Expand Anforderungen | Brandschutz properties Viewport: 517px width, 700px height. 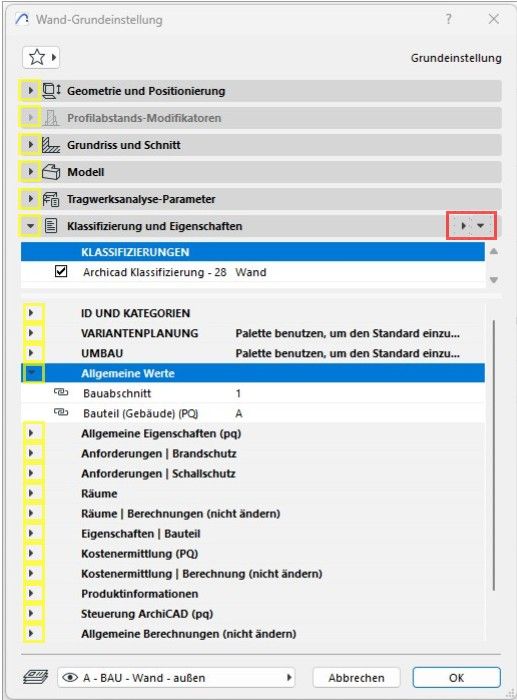31,453
